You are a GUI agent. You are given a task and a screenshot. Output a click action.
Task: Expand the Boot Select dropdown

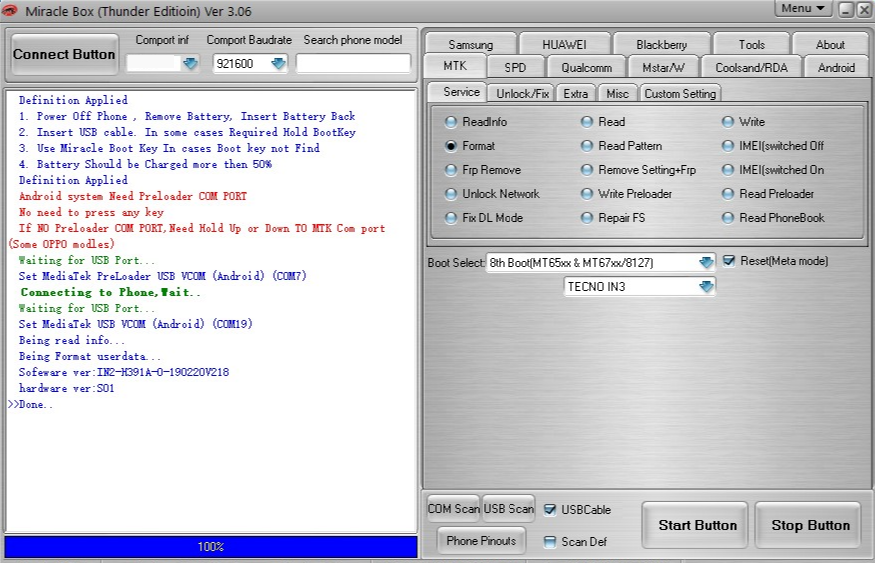pos(706,262)
